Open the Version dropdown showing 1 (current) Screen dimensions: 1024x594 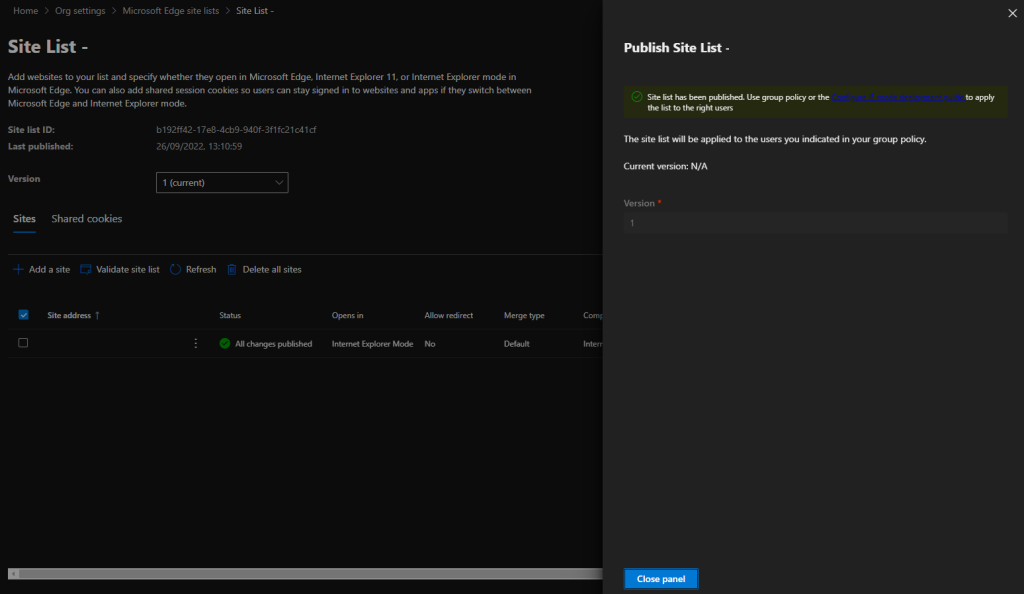[222, 183]
